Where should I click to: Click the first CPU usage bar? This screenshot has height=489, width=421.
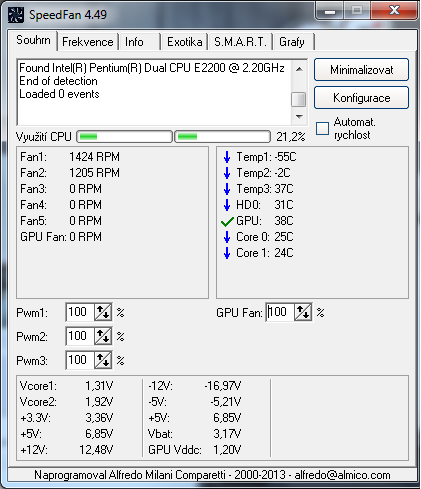click(x=124, y=136)
